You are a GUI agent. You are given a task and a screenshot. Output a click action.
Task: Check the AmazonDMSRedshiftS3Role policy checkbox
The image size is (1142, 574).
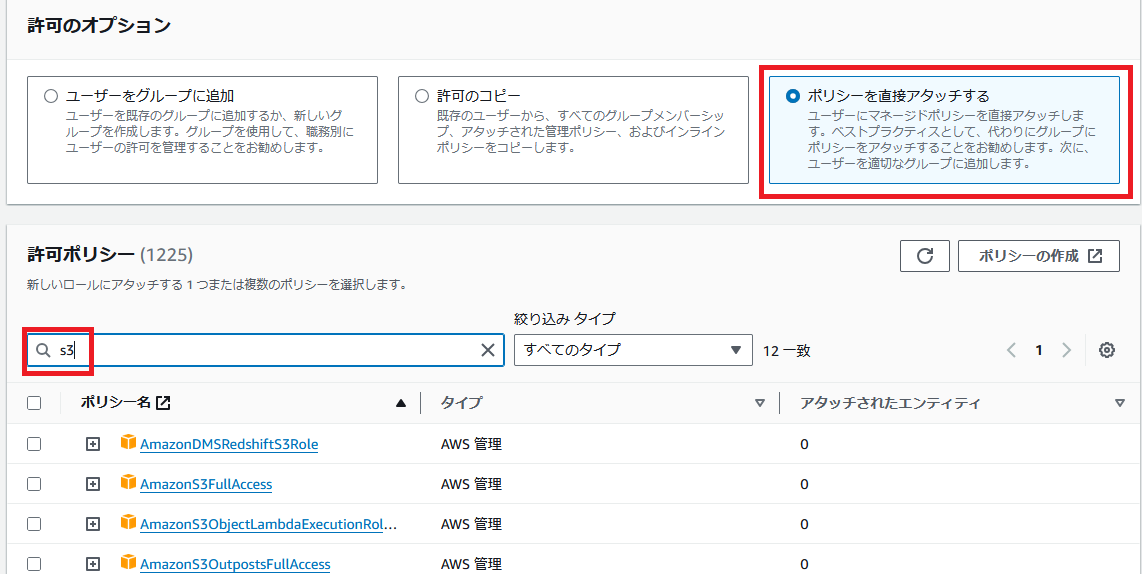(34, 444)
